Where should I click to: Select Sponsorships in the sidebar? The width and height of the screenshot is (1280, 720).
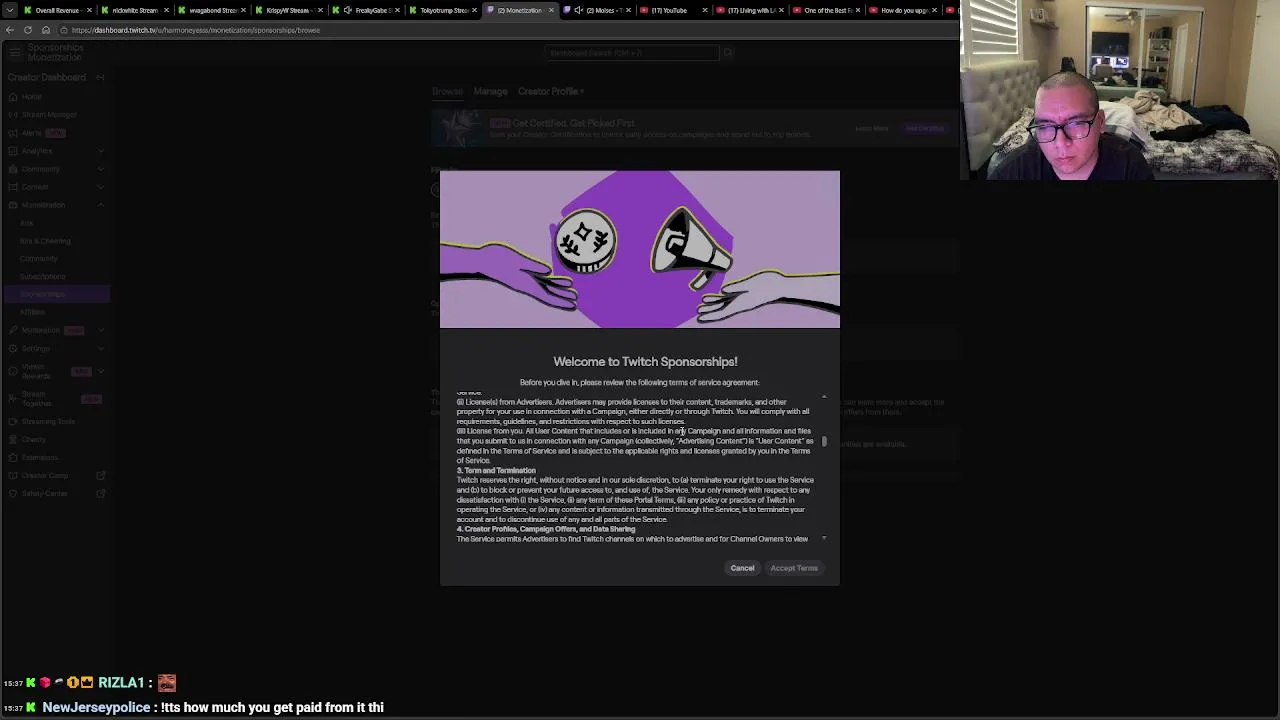[55, 294]
